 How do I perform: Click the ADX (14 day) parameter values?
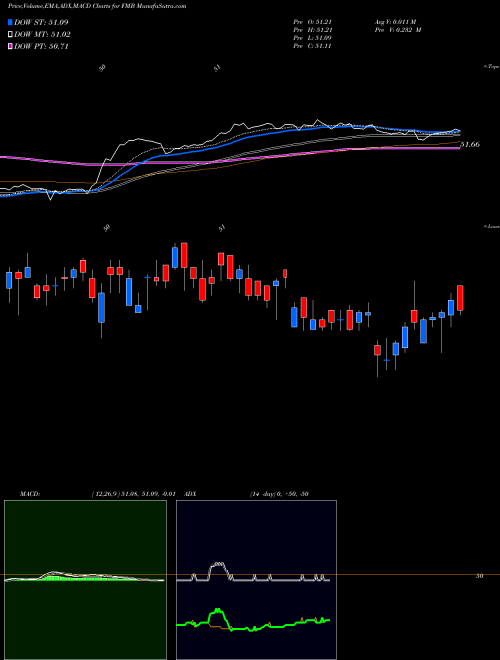pos(279,494)
